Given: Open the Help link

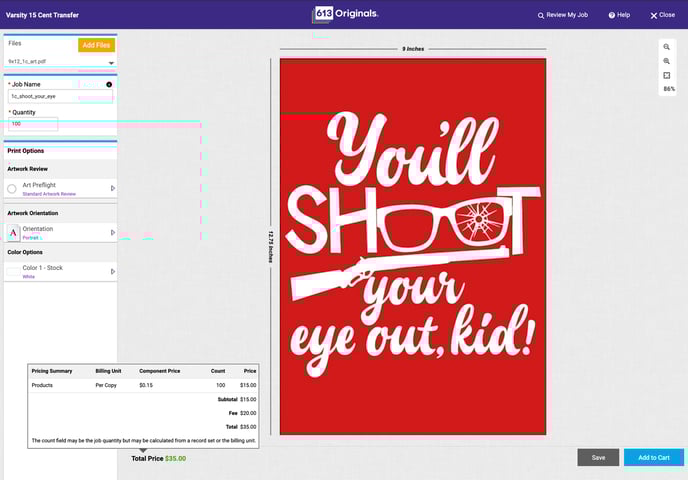Looking at the screenshot, I should tap(619, 15).
